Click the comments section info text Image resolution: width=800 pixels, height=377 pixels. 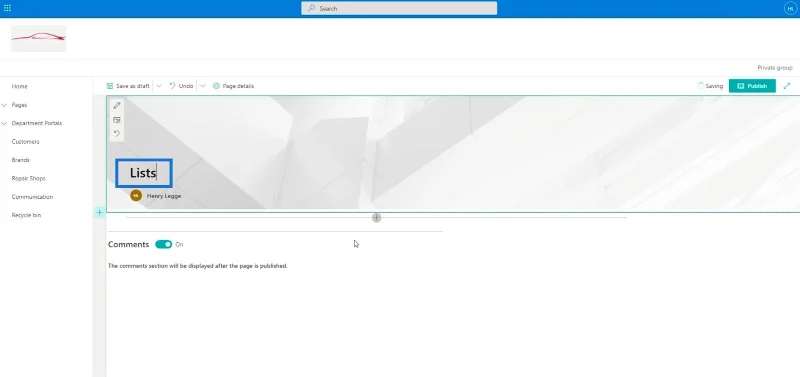coord(198,266)
